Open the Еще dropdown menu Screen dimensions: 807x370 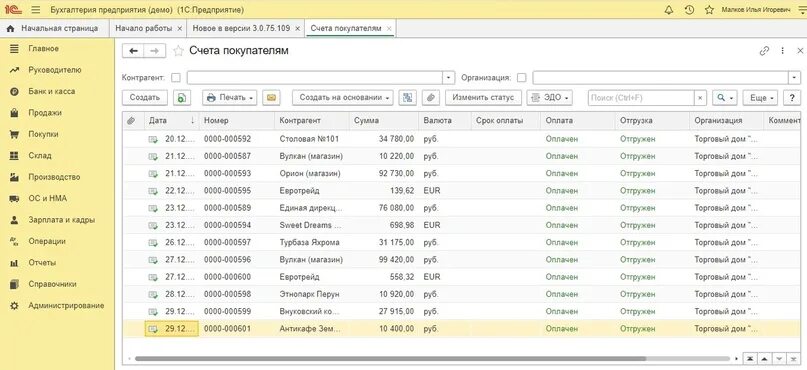coord(761,97)
